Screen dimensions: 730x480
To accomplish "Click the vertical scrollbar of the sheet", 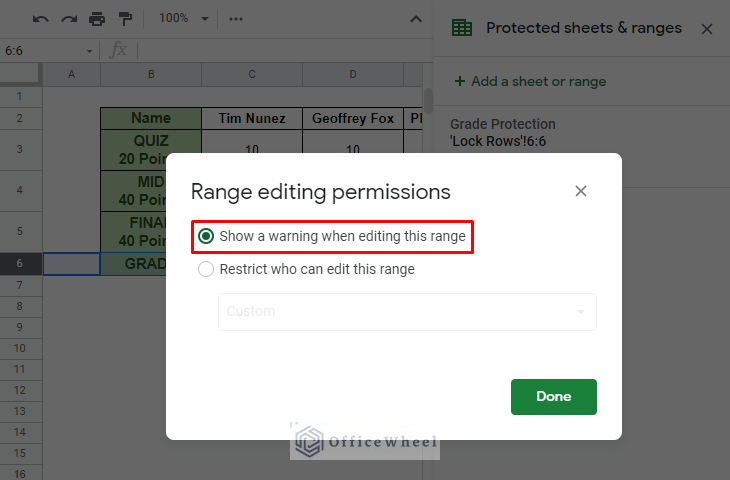I will click(x=428, y=100).
